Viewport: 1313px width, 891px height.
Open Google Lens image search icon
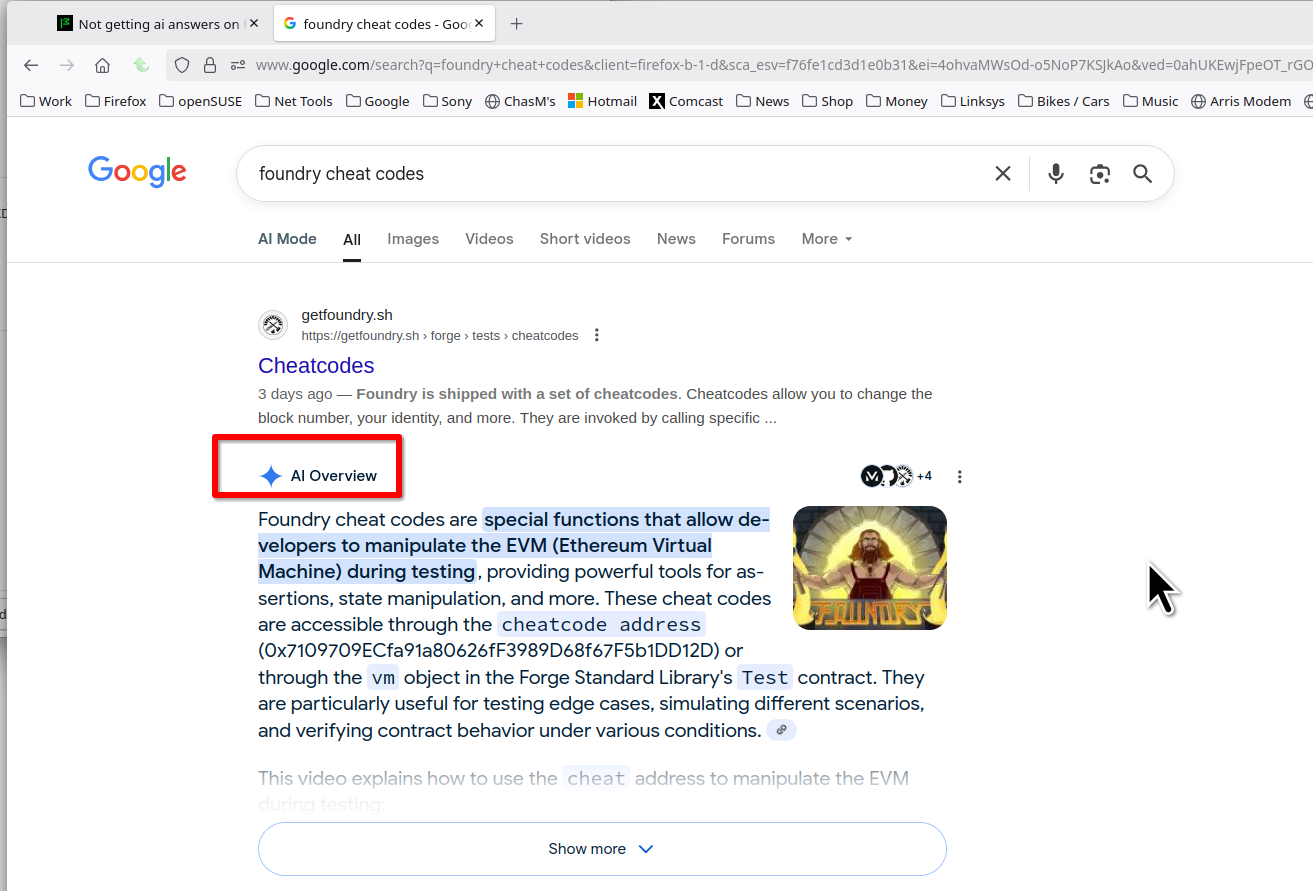coord(1100,174)
